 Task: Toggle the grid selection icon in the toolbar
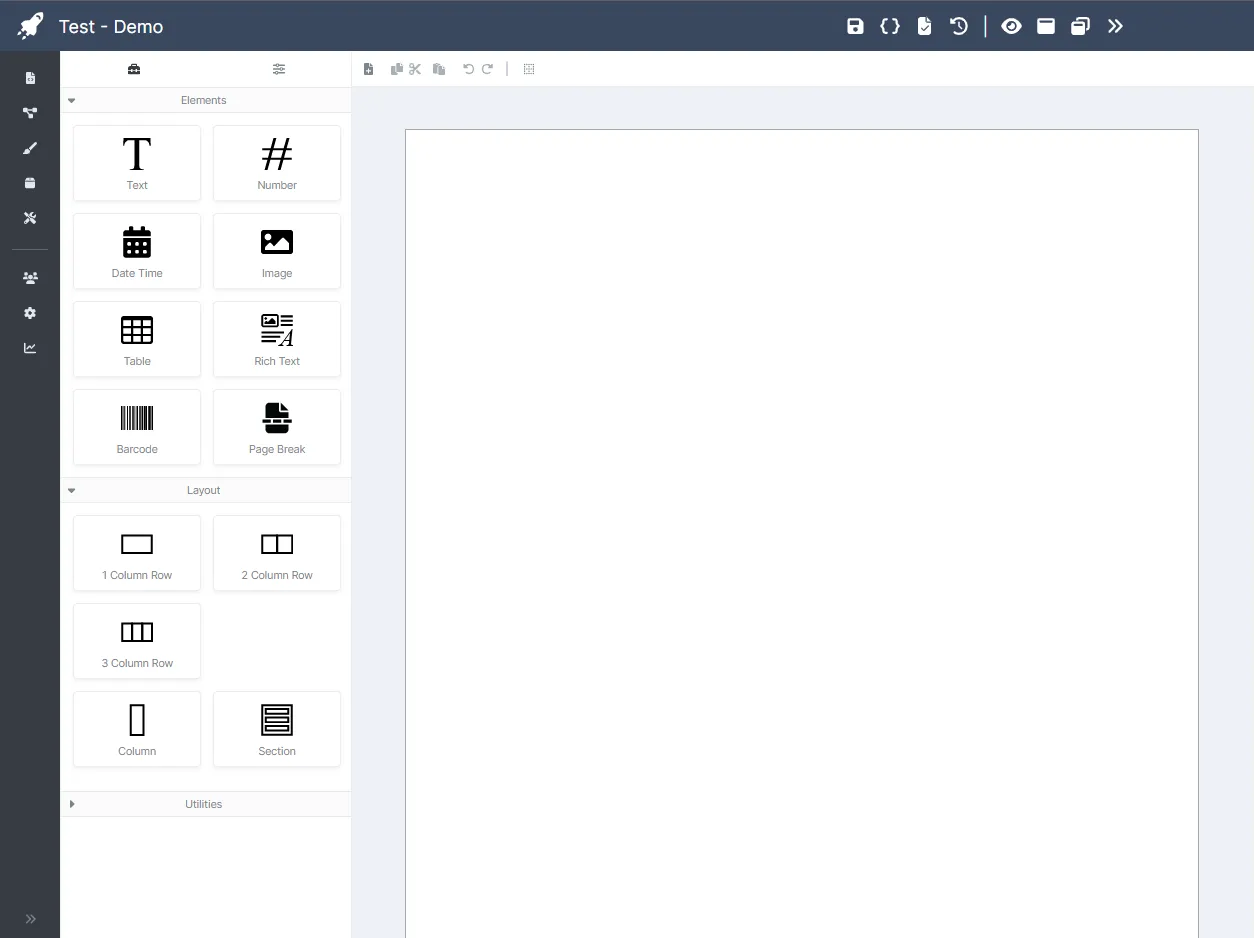click(529, 69)
